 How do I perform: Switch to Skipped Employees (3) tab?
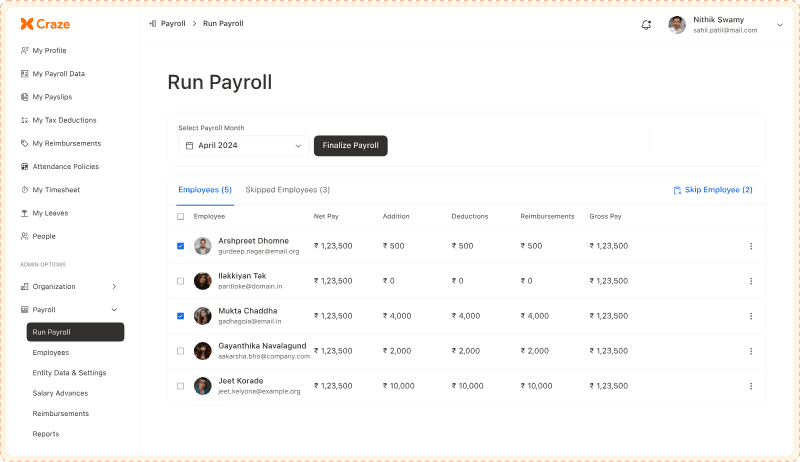tap(288, 190)
